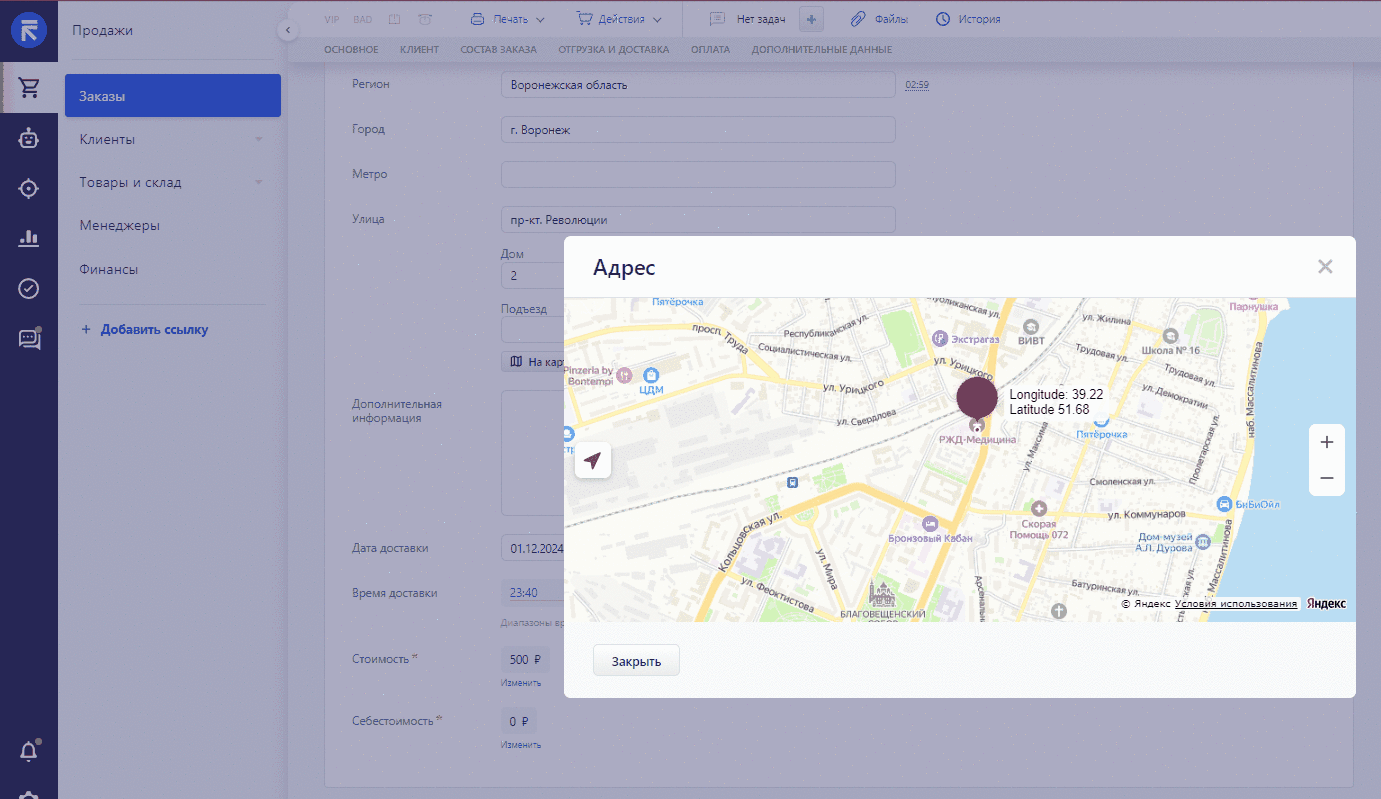The width and height of the screenshot is (1381, 799).
Task: Click the BAD client mark
Action: 363,19
